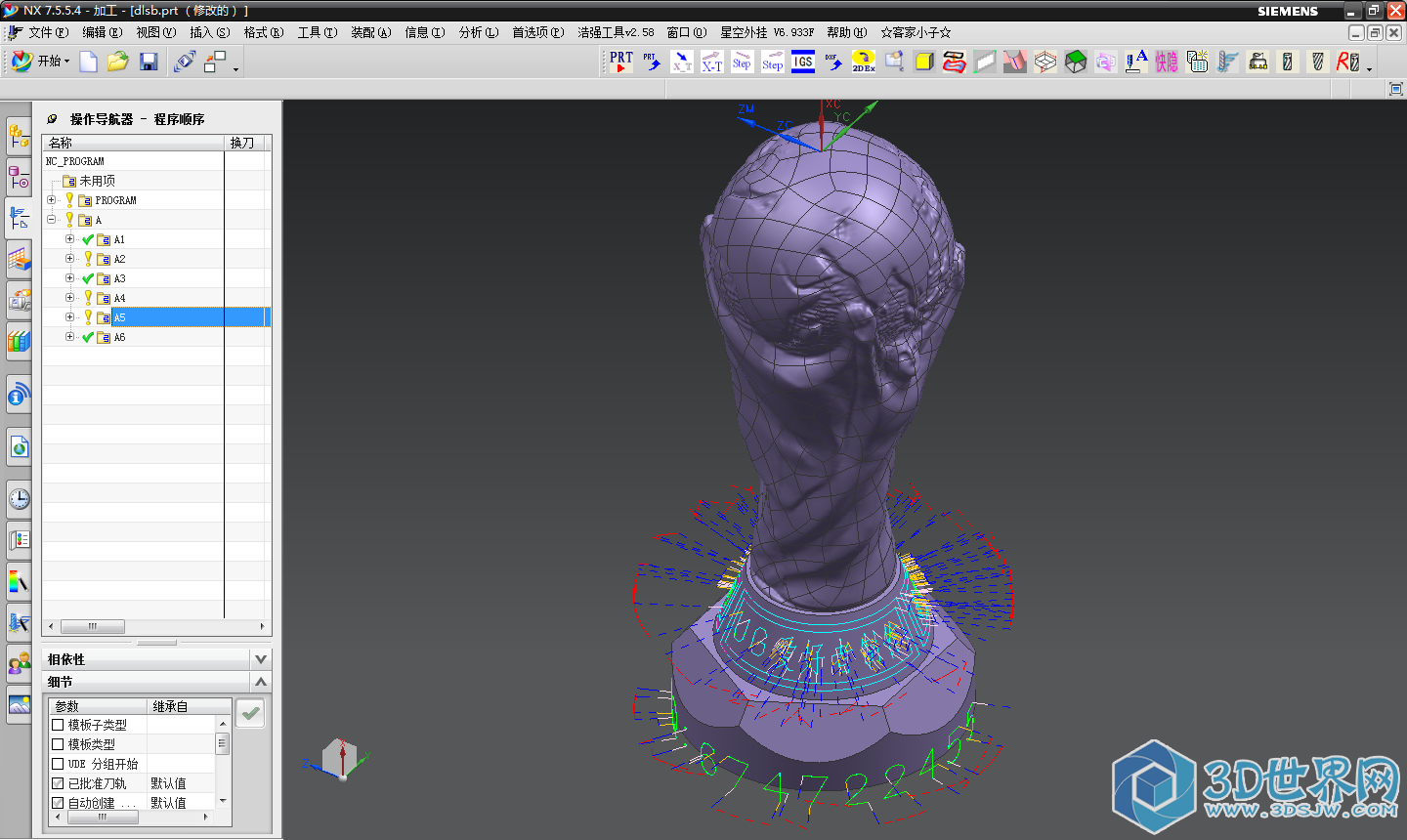Image resolution: width=1407 pixels, height=840 pixels.
Task: Select the A6 program group row
Action: [x=156, y=337]
